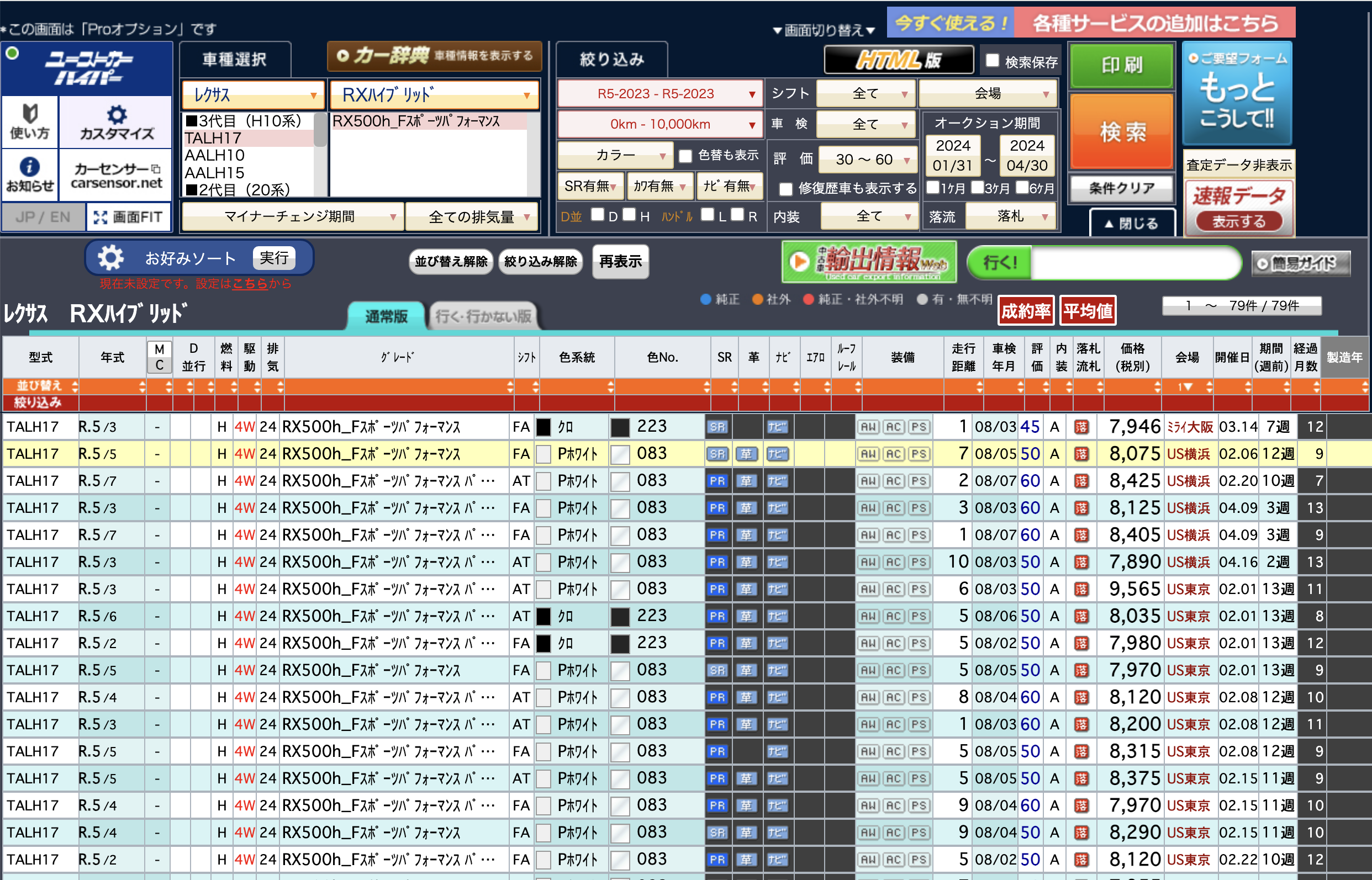This screenshot has width=1372, height=880.
Task: Select the 絞り込み tab
Action: tap(611, 60)
